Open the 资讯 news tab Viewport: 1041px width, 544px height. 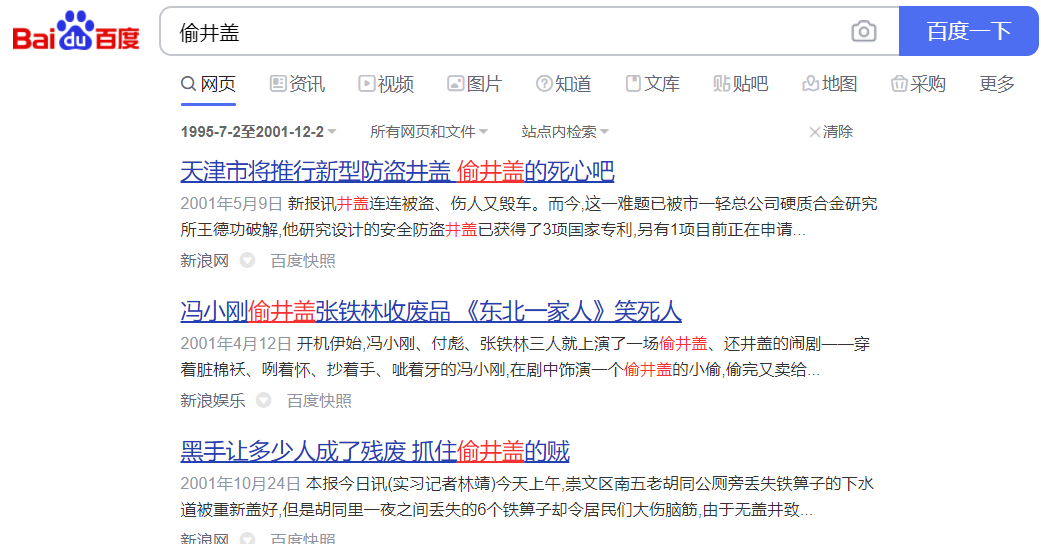tap(297, 84)
